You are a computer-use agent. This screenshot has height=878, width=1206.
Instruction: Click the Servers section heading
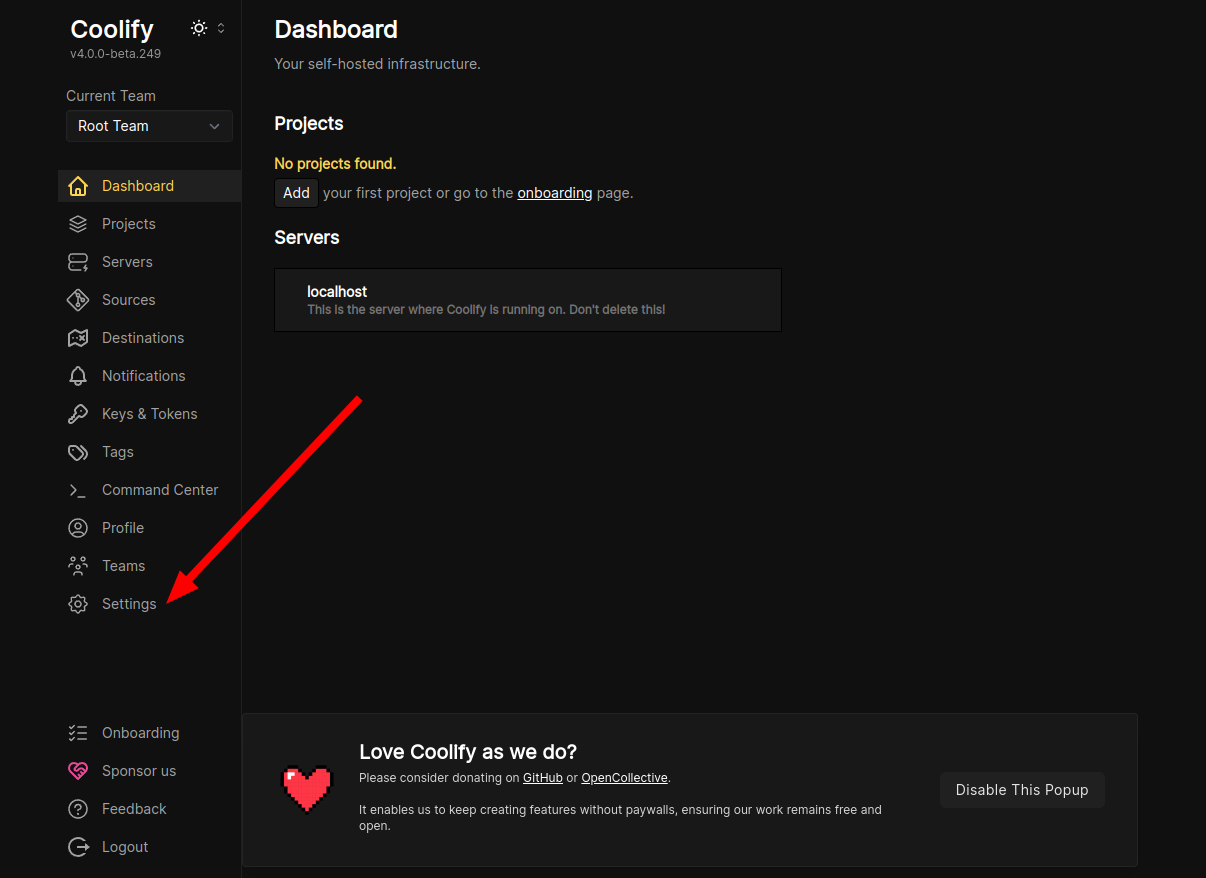[x=307, y=238]
